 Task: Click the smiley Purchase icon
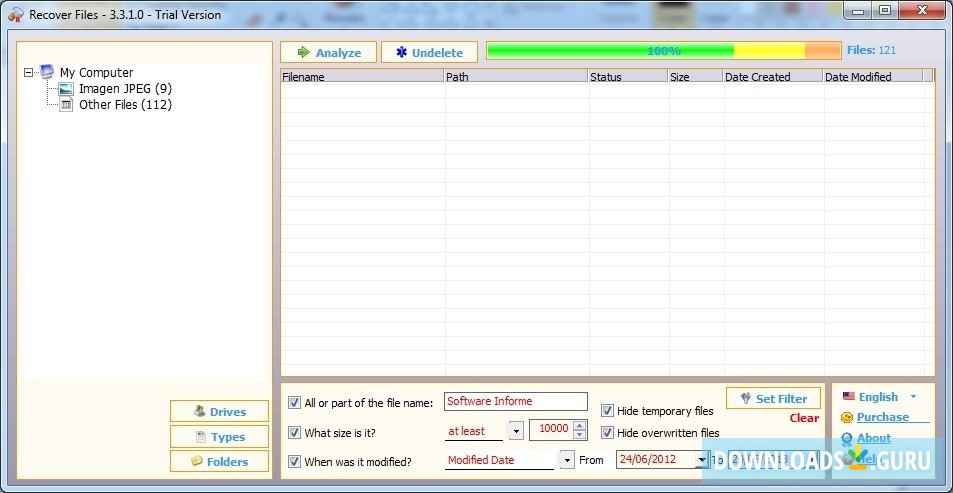pyautogui.click(x=847, y=418)
